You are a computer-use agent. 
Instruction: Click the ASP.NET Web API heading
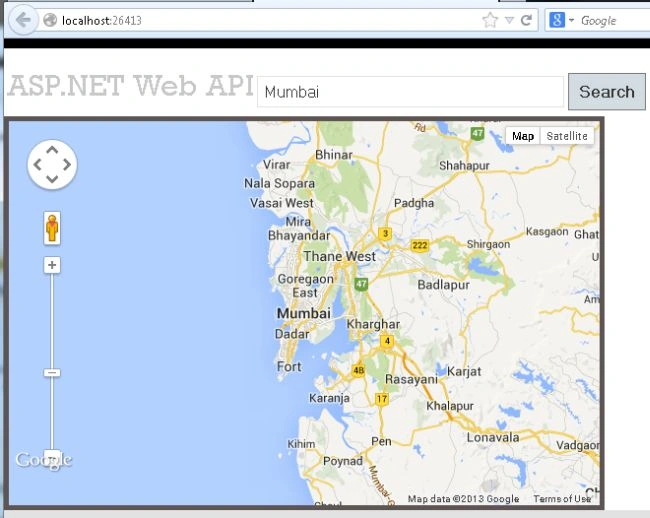tap(130, 86)
